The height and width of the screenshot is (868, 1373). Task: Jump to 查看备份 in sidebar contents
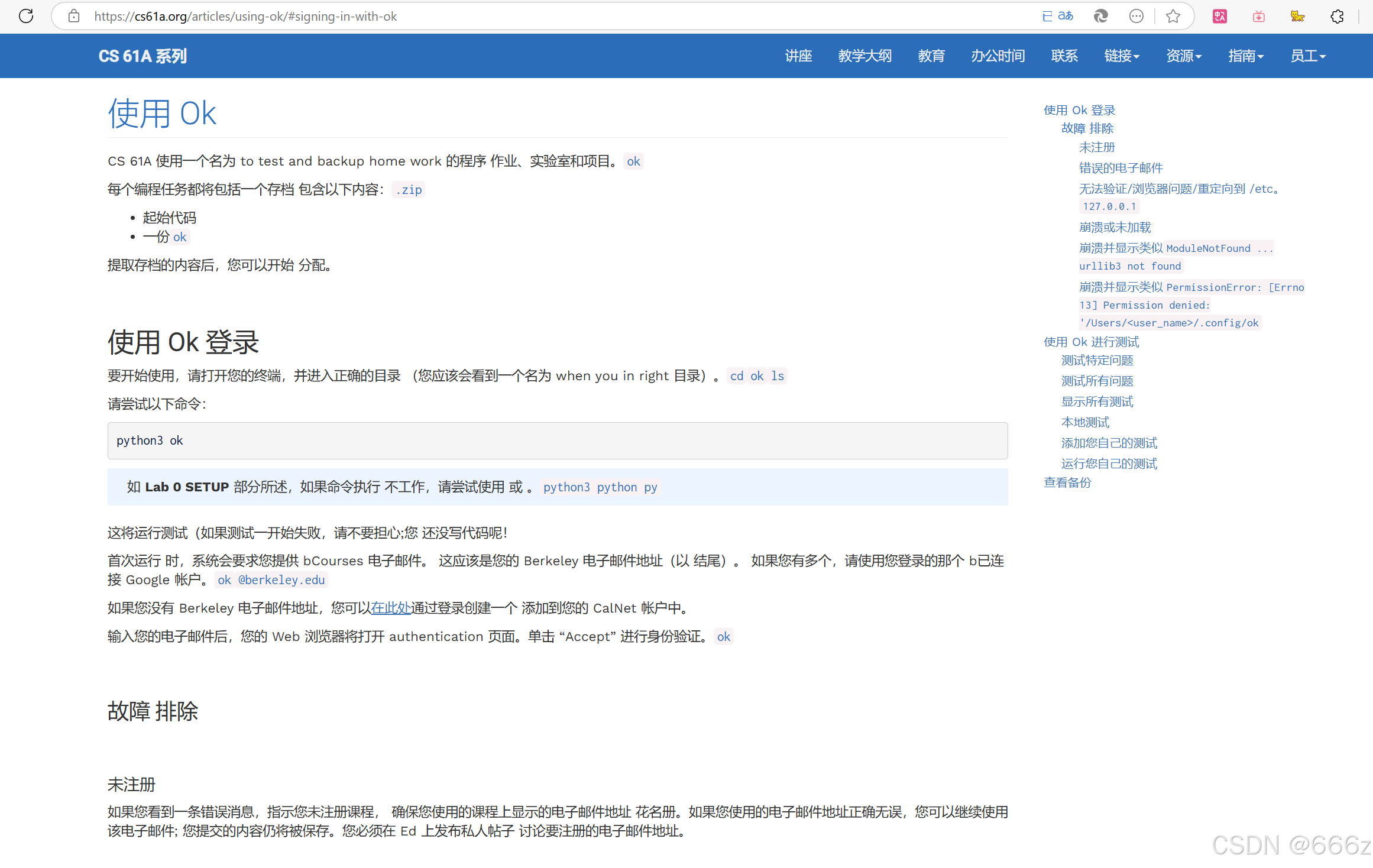pos(1067,482)
